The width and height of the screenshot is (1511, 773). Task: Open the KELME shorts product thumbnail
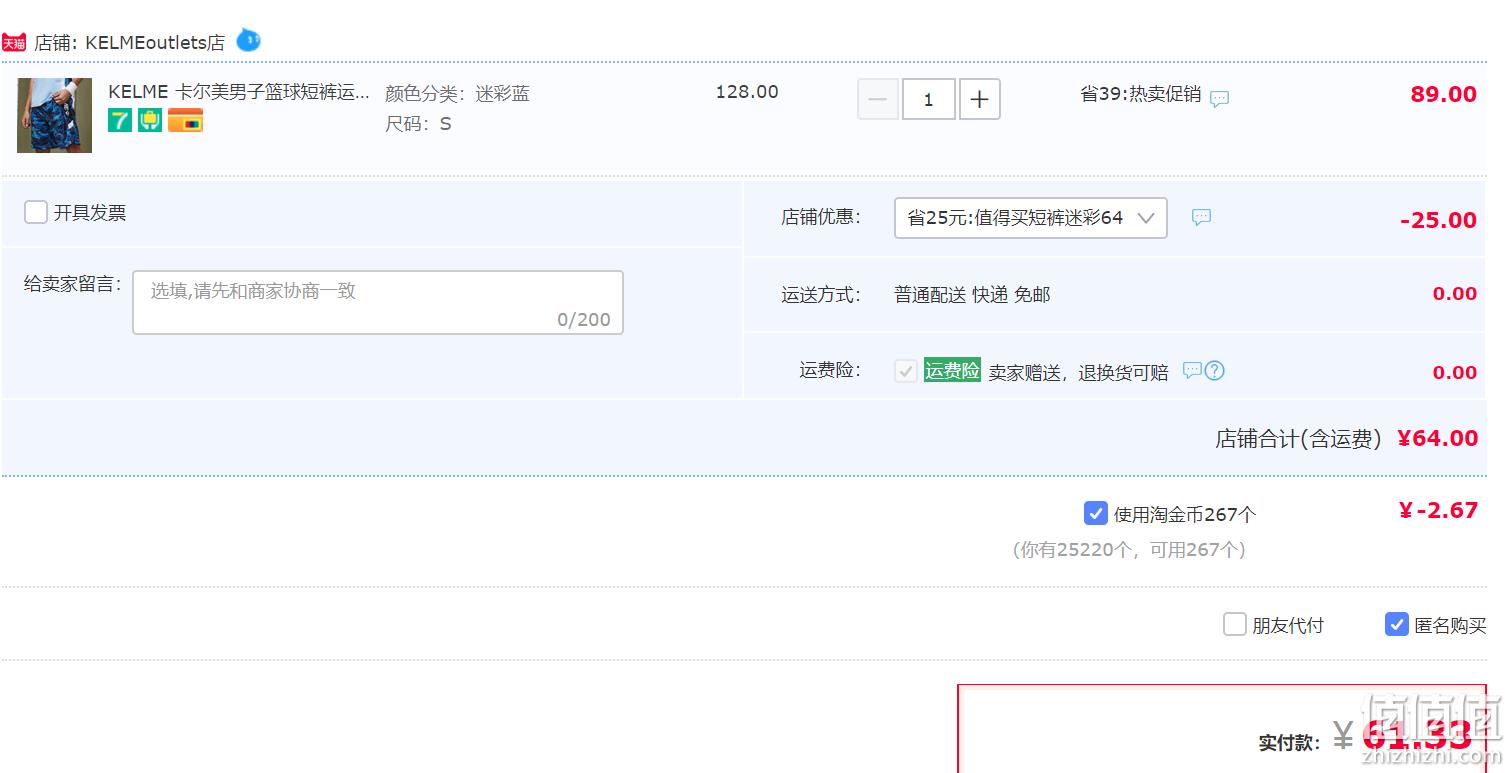point(55,115)
